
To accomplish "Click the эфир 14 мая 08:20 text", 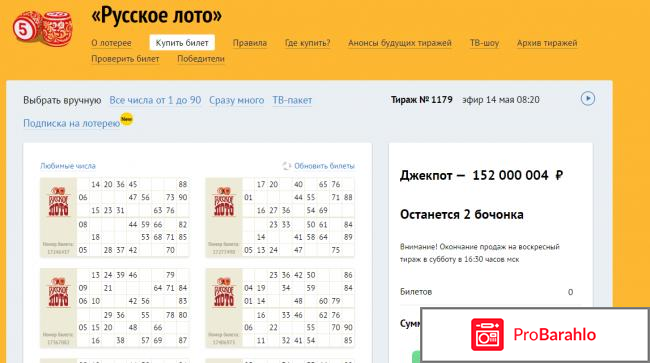I will tap(501, 100).
